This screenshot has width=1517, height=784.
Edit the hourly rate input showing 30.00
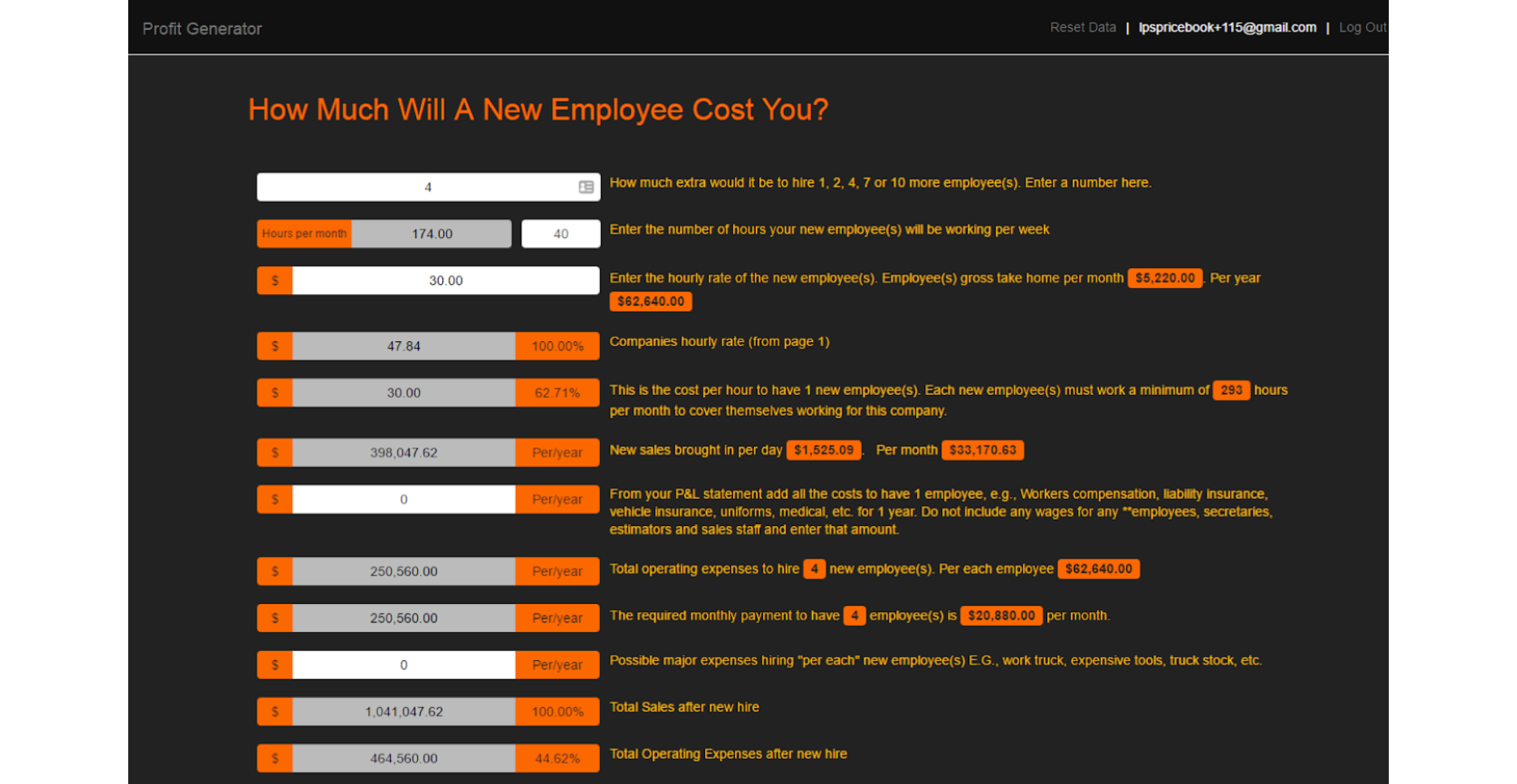coord(446,280)
